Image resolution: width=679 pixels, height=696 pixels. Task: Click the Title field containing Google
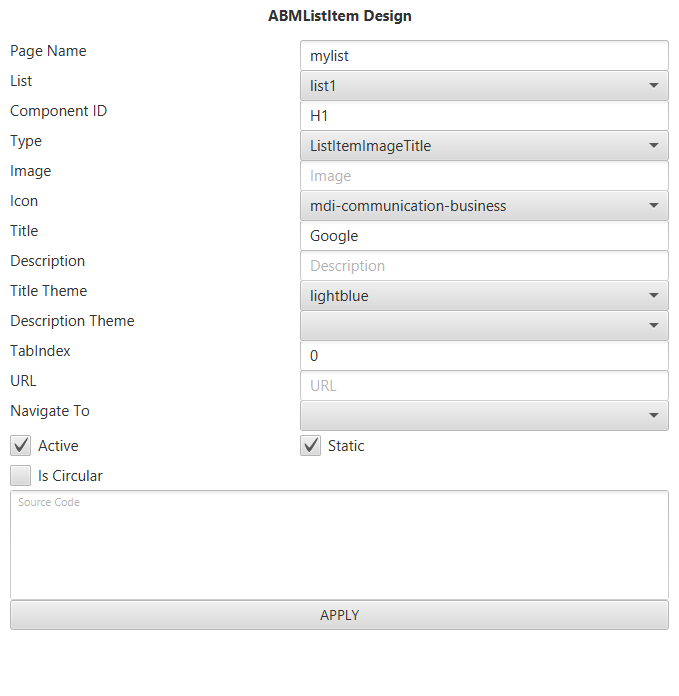[x=484, y=236]
